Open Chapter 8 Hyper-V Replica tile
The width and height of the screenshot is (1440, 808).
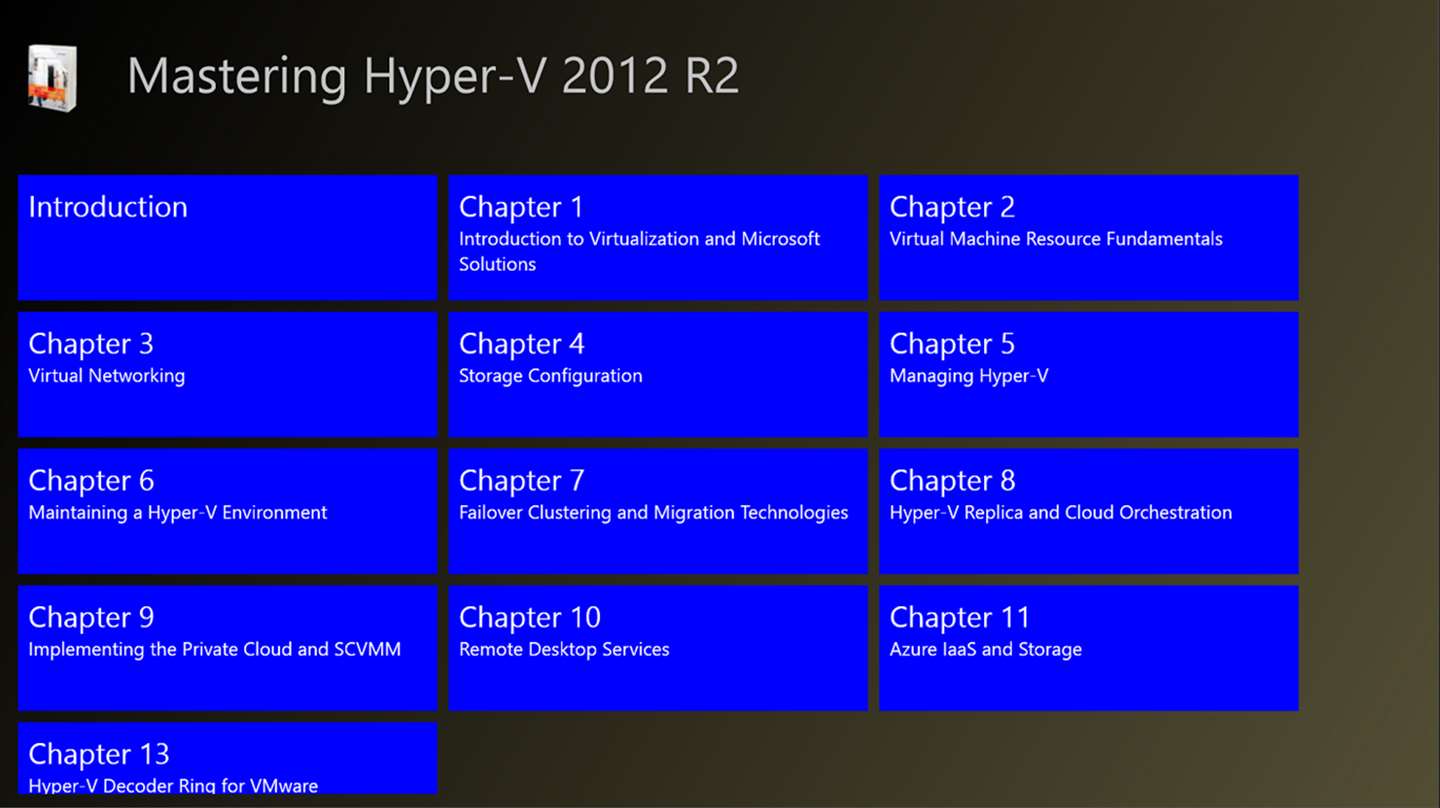point(1089,512)
